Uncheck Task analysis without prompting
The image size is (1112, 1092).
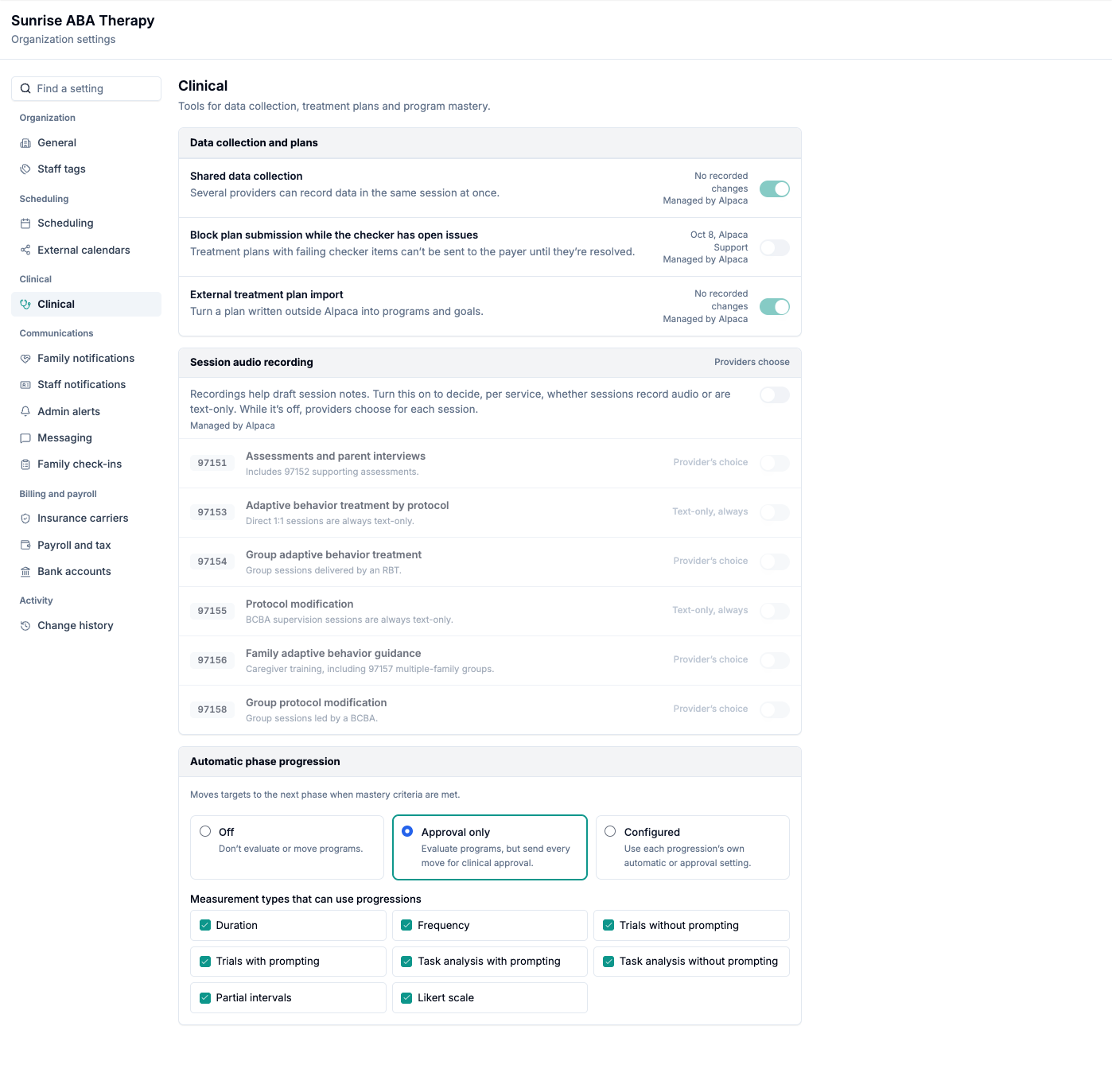pos(608,962)
